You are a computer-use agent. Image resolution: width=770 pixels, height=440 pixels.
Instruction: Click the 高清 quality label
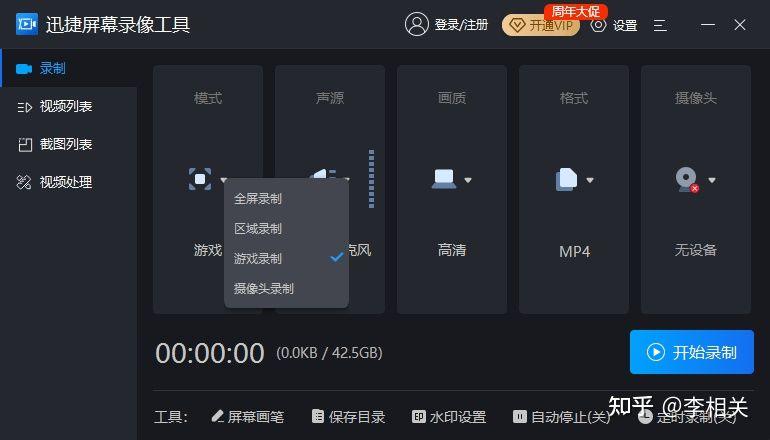pyautogui.click(x=452, y=250)
